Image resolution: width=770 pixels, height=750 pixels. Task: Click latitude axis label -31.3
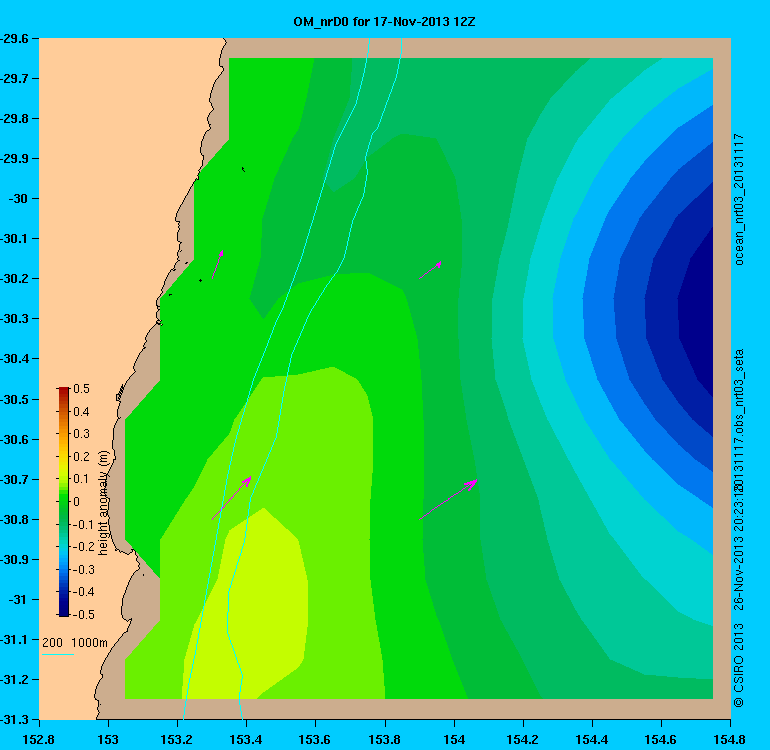click(14, 720)
